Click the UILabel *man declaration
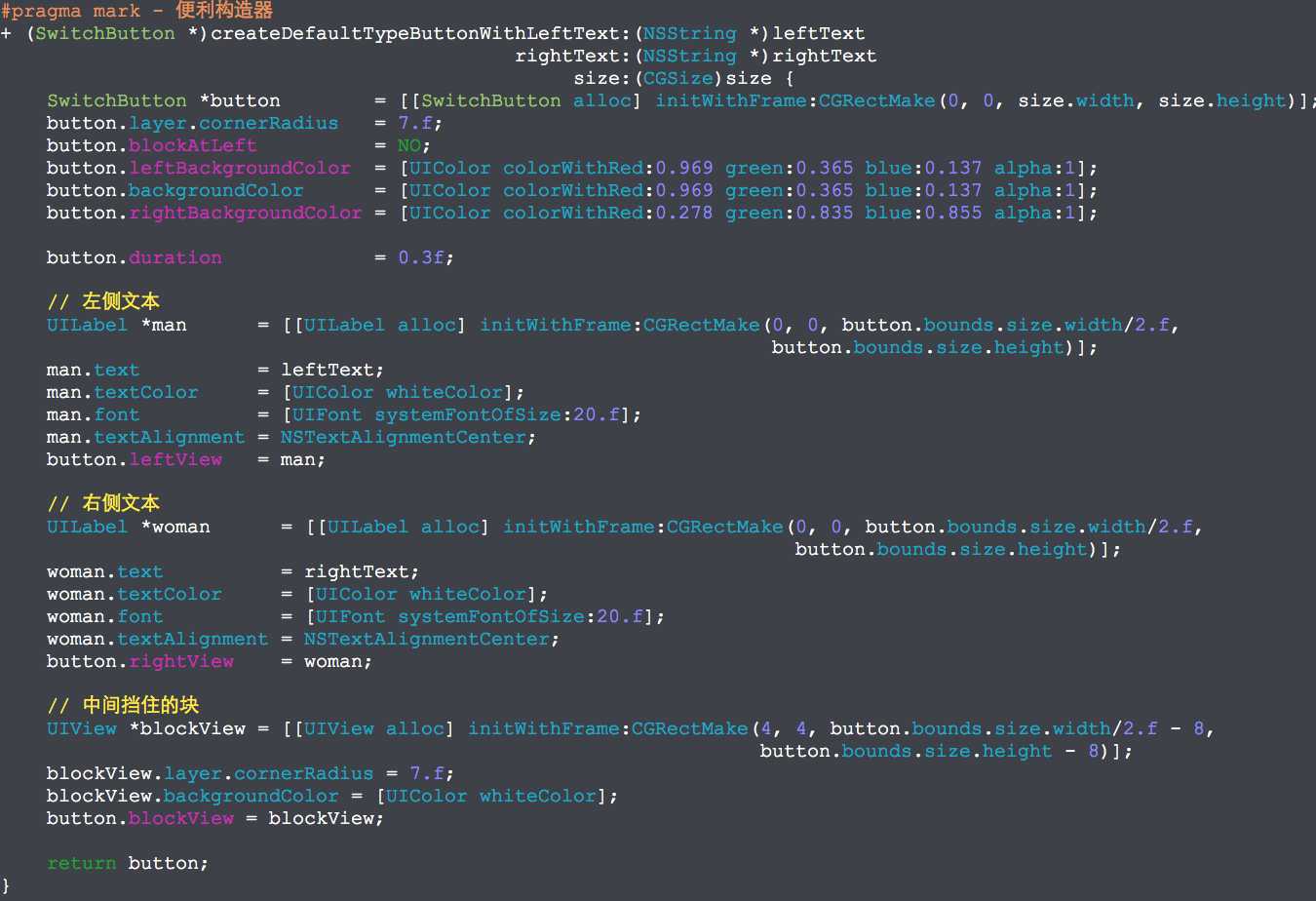 [x=117, y=325]
